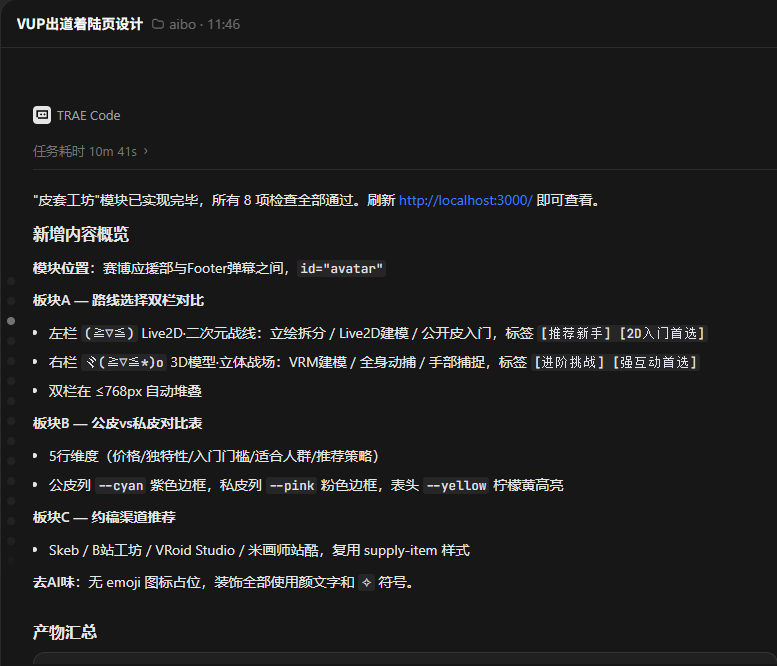Image resolution: width=777 pixels, height=666 pixels.
Task: Click the [推荐新手] [2D入门首选] tag code
Action: click(623, 333)
